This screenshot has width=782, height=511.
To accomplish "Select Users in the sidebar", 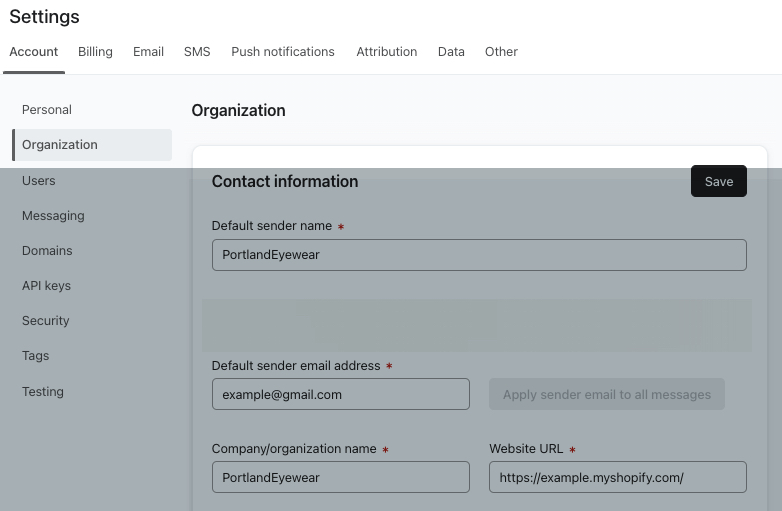I will pos(39,181).
